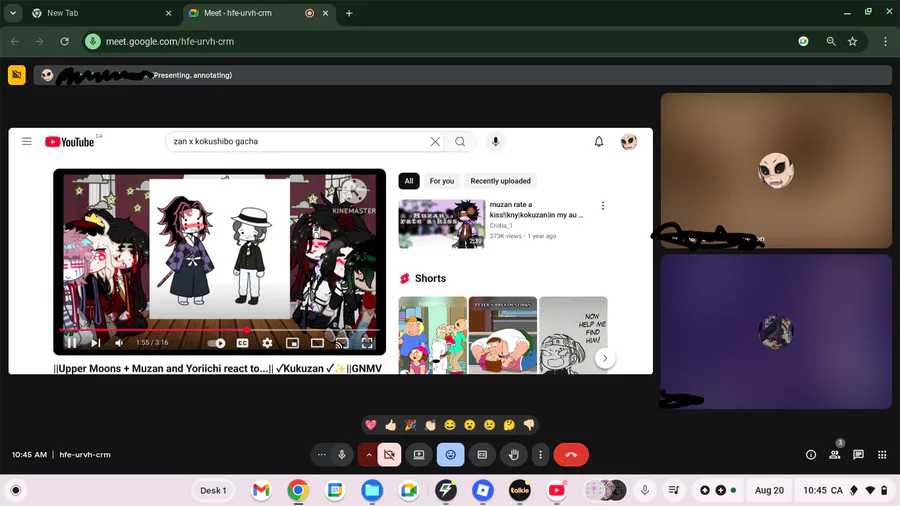Open chat with everyone
The image size is (900, 506).
(x=859, y=455)
